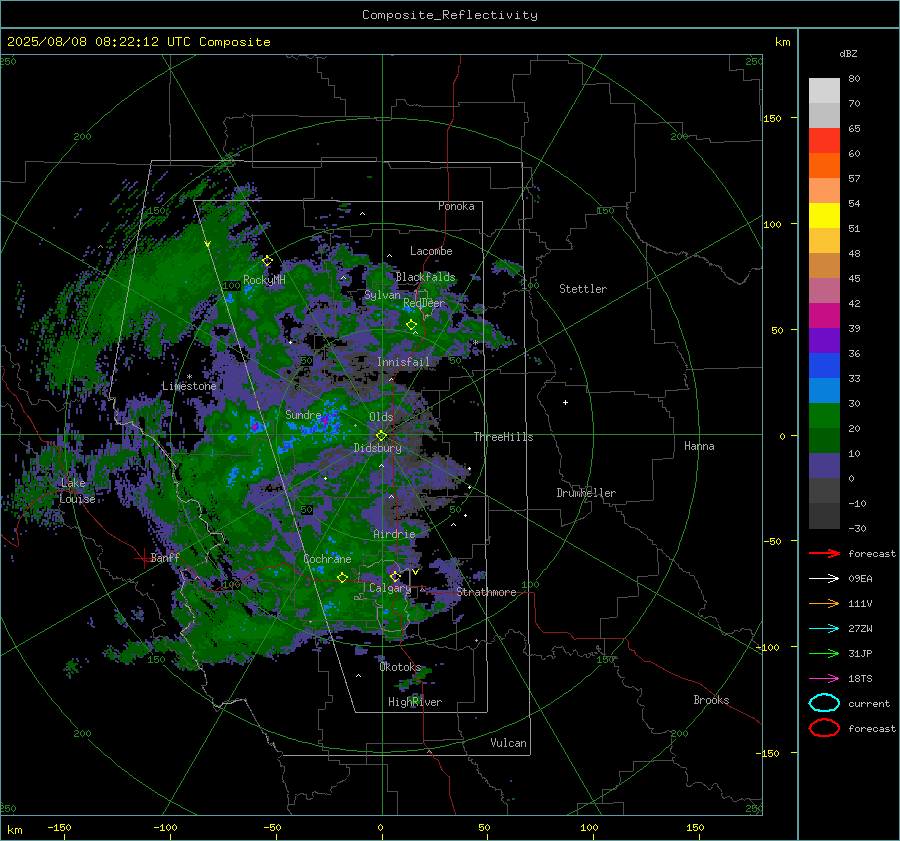The image size is (900, 841).
Task: Click the Sundre map label
Action: (x=303, y=414)
